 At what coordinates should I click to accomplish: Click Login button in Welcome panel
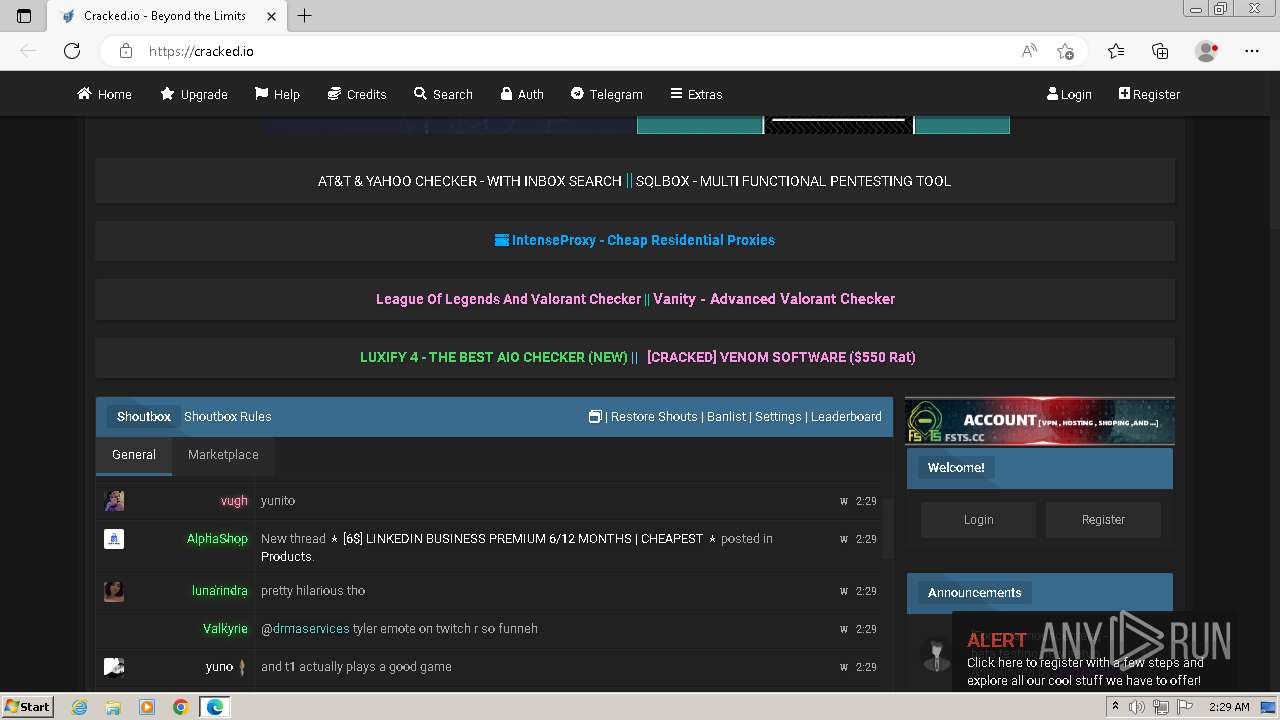pos(979,520)
